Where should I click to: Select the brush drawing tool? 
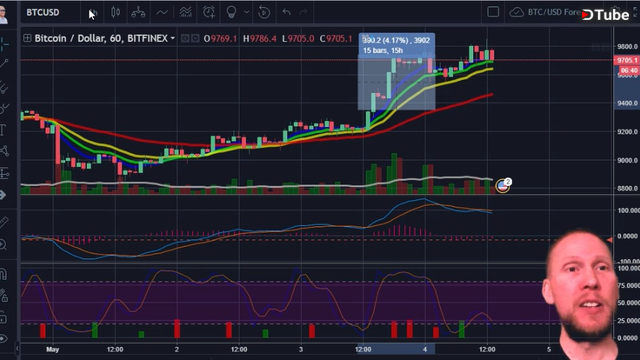[4, 108]
